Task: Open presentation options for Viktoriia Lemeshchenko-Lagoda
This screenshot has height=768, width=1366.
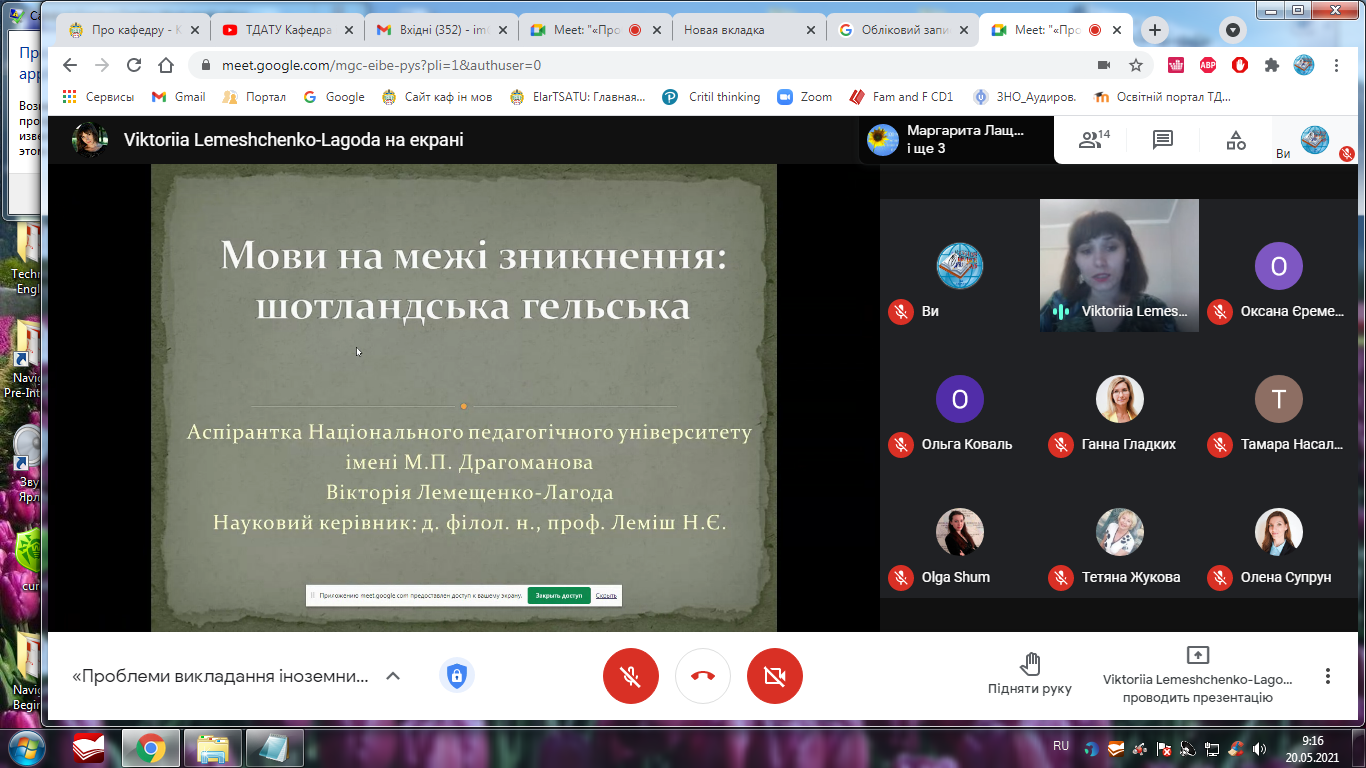Action: click(1197, 675)
